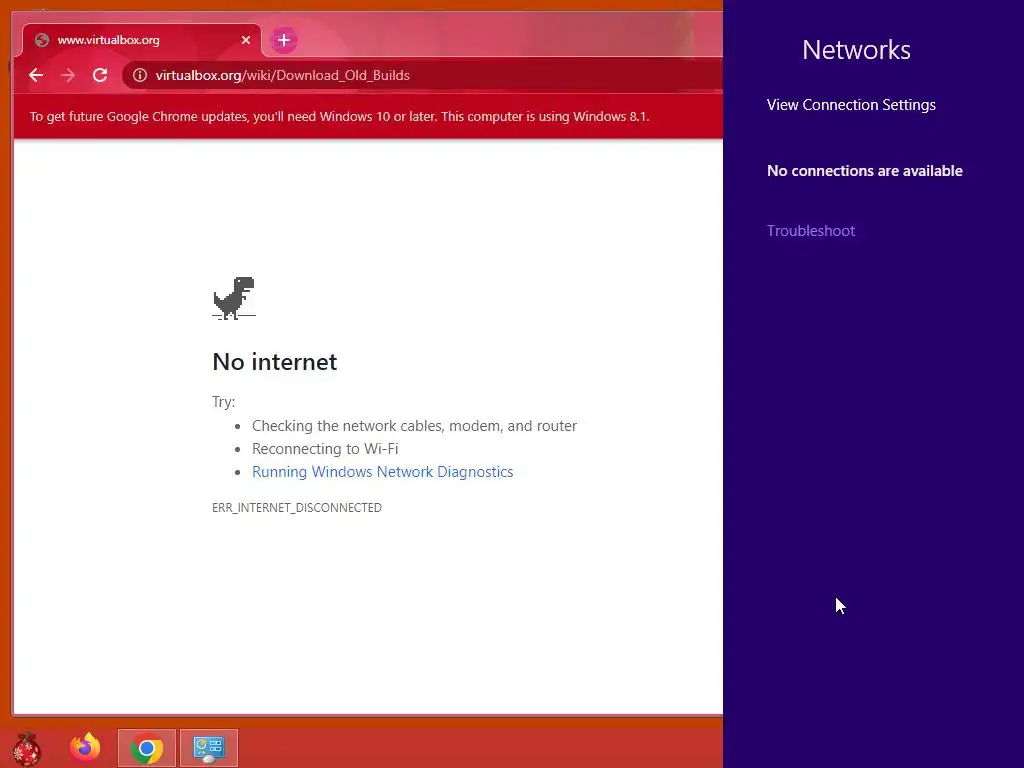Open a new tab with plus button
The image size is (1024, 768).
(x=283, y=40)
